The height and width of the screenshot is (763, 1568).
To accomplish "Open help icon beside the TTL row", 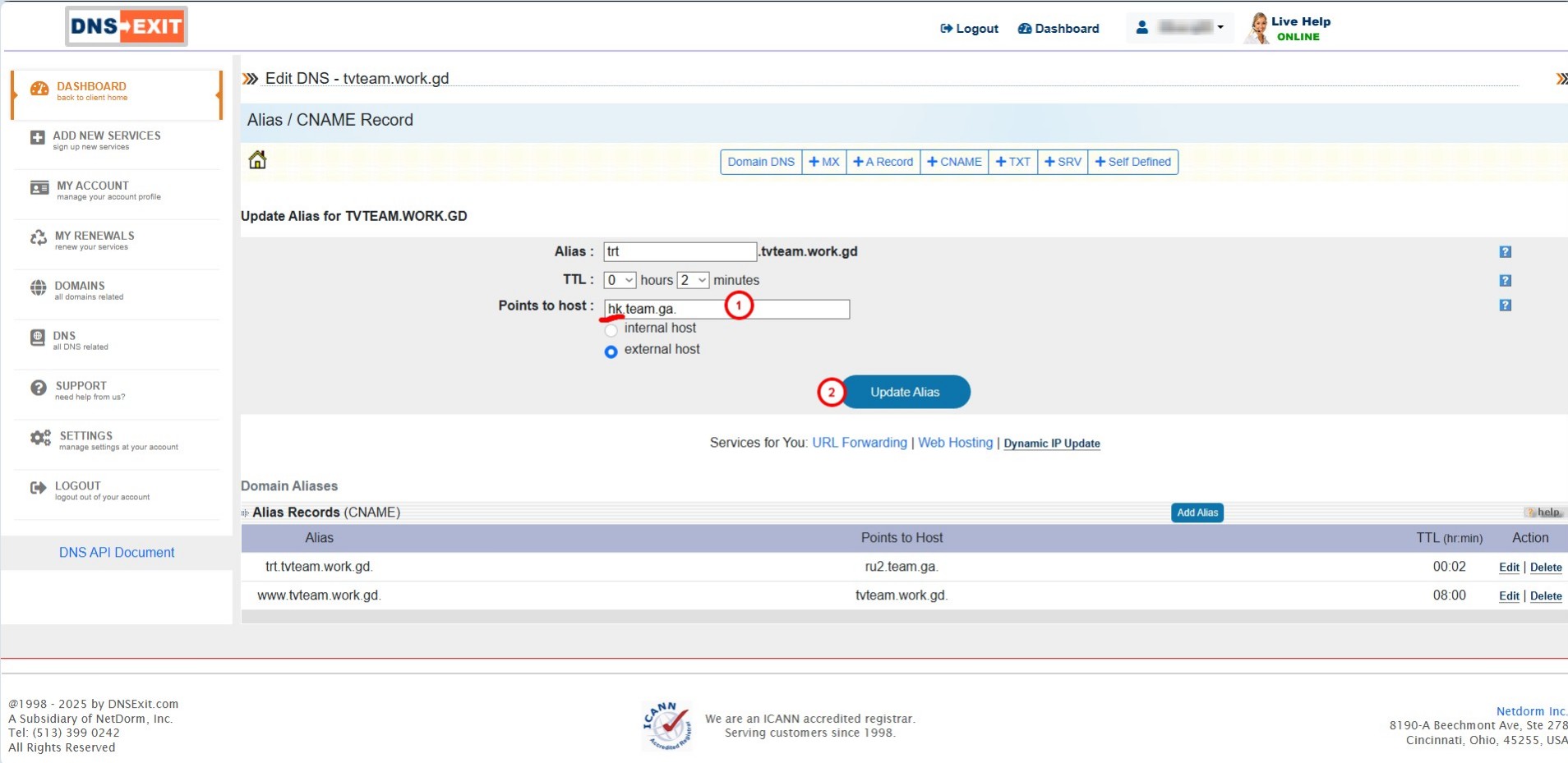I will click(x=1505, y=281).
